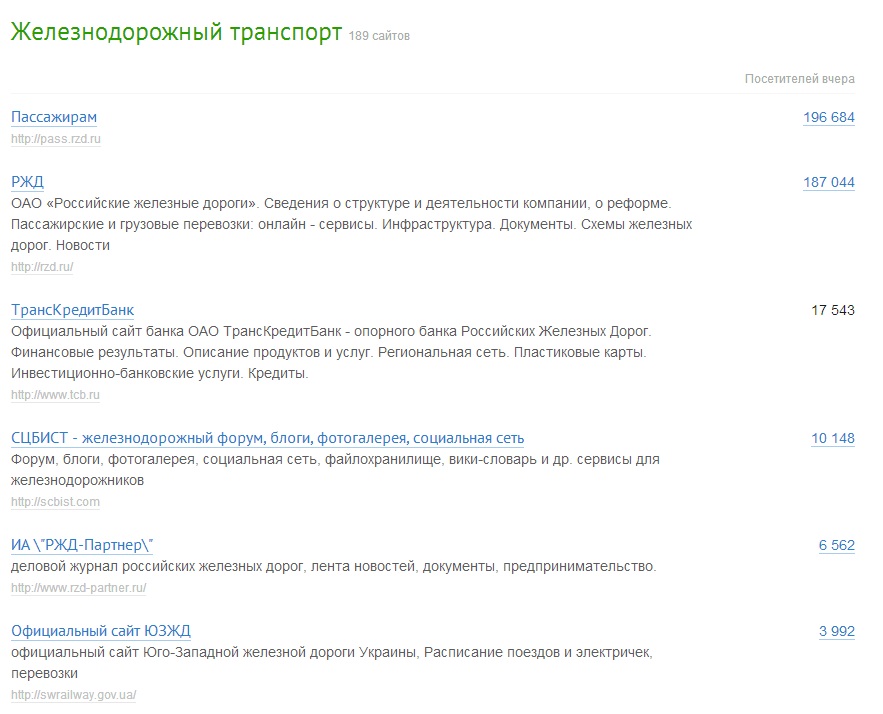Click the swrailway.gov.ua URL
The height and width of the screenshot is (714, 883).
73,695
